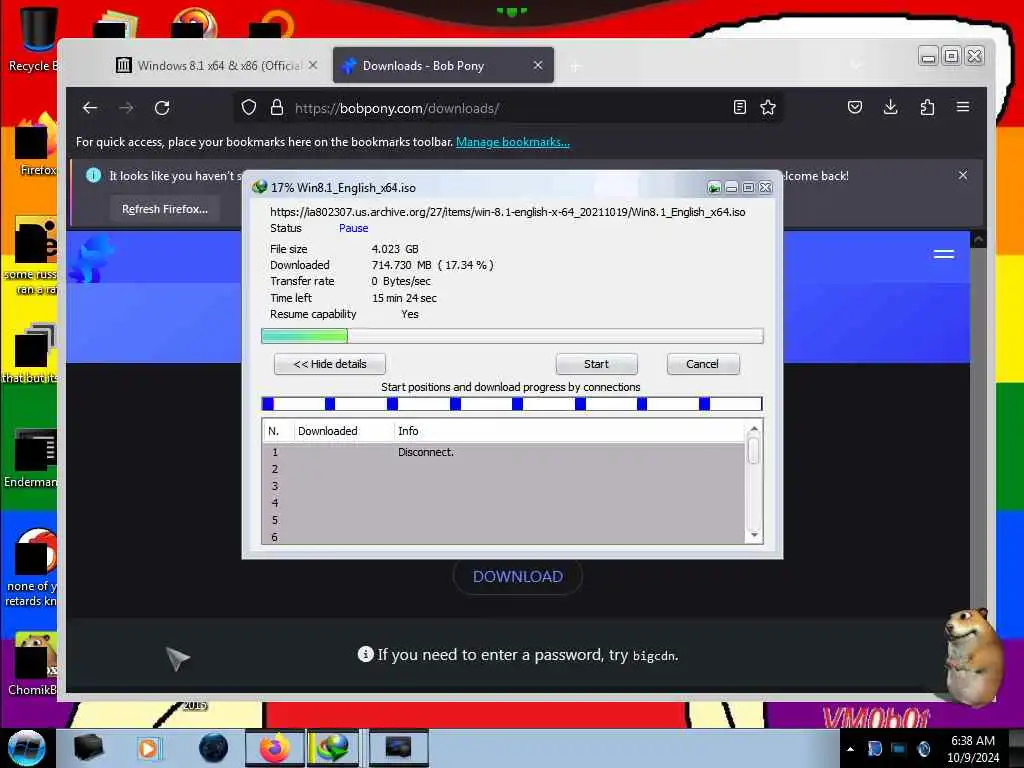Go back using Firefox back arrow
Viewport: 1024px width, 768px height.
pos(90,108)
